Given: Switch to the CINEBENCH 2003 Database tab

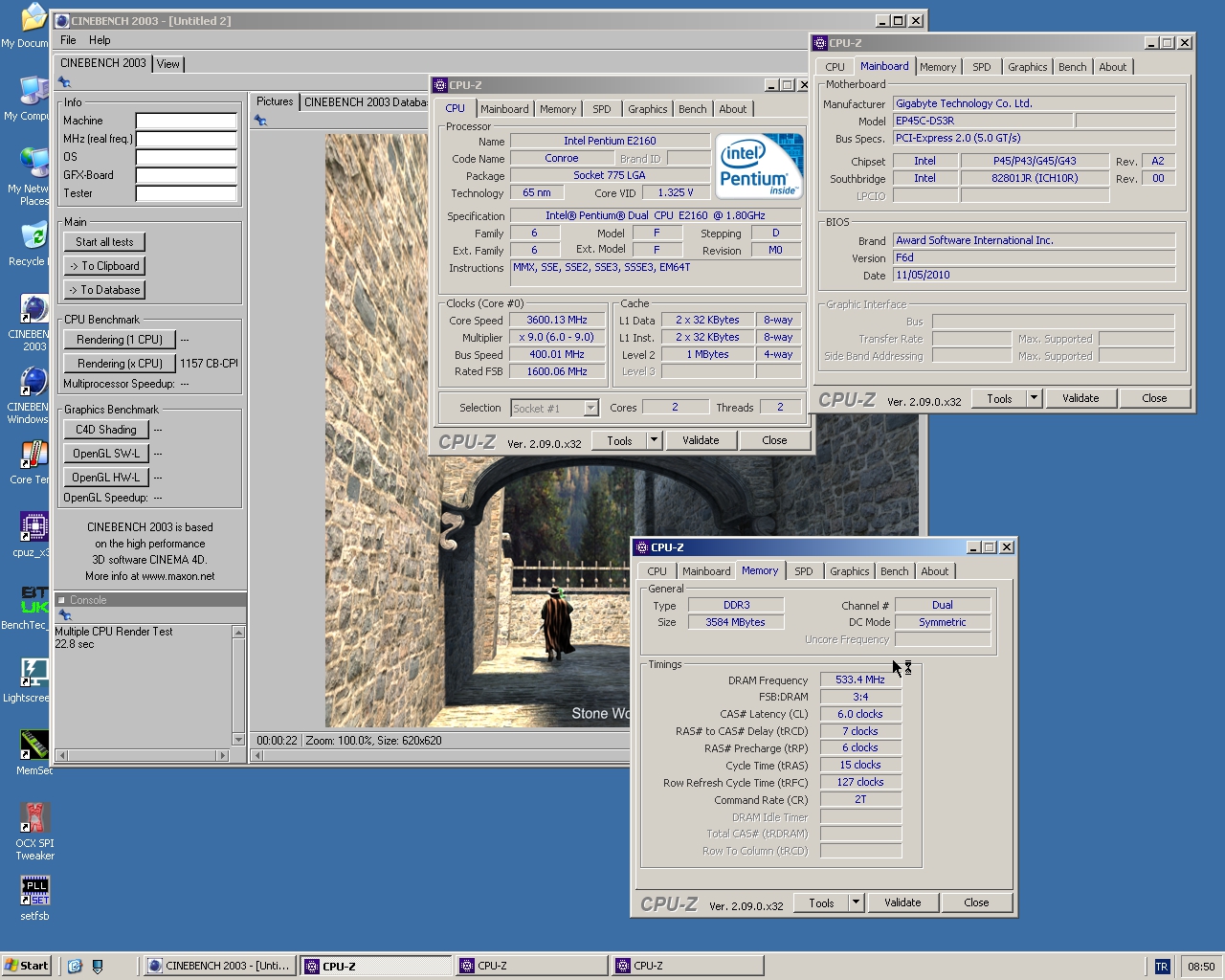Looking at the screenshot, I should pos(366,102).
